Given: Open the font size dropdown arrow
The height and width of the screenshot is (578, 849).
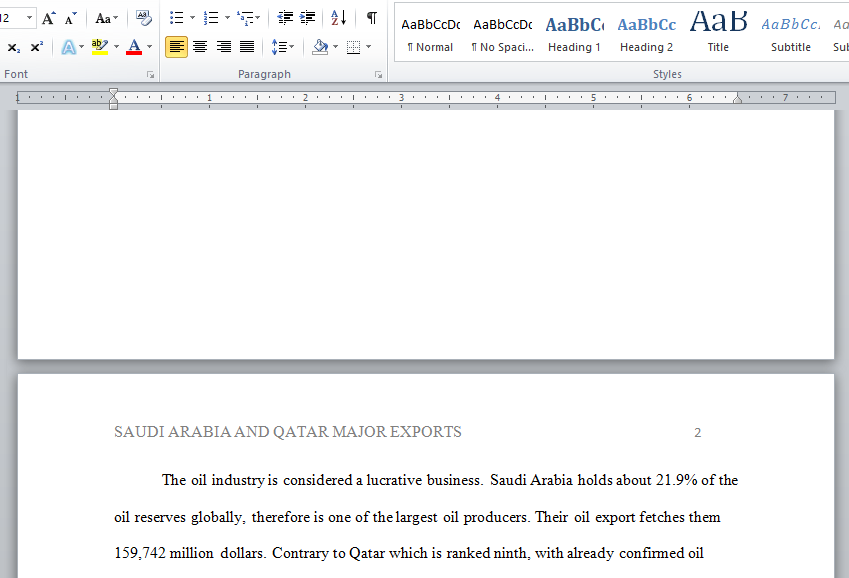Looking at the screenshot, I should coord(30,18).
